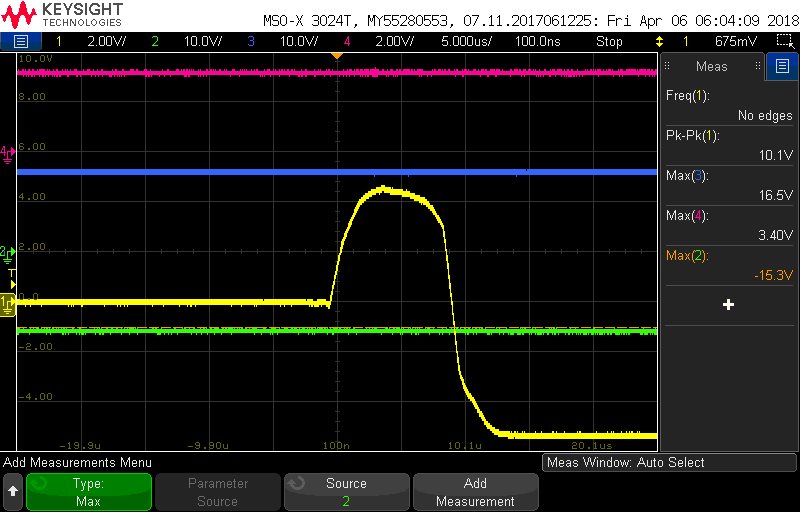The width and height of the screenshot is (800, 512).
Task: Click the disabled Parameter Source softkey
Action: 217,492
